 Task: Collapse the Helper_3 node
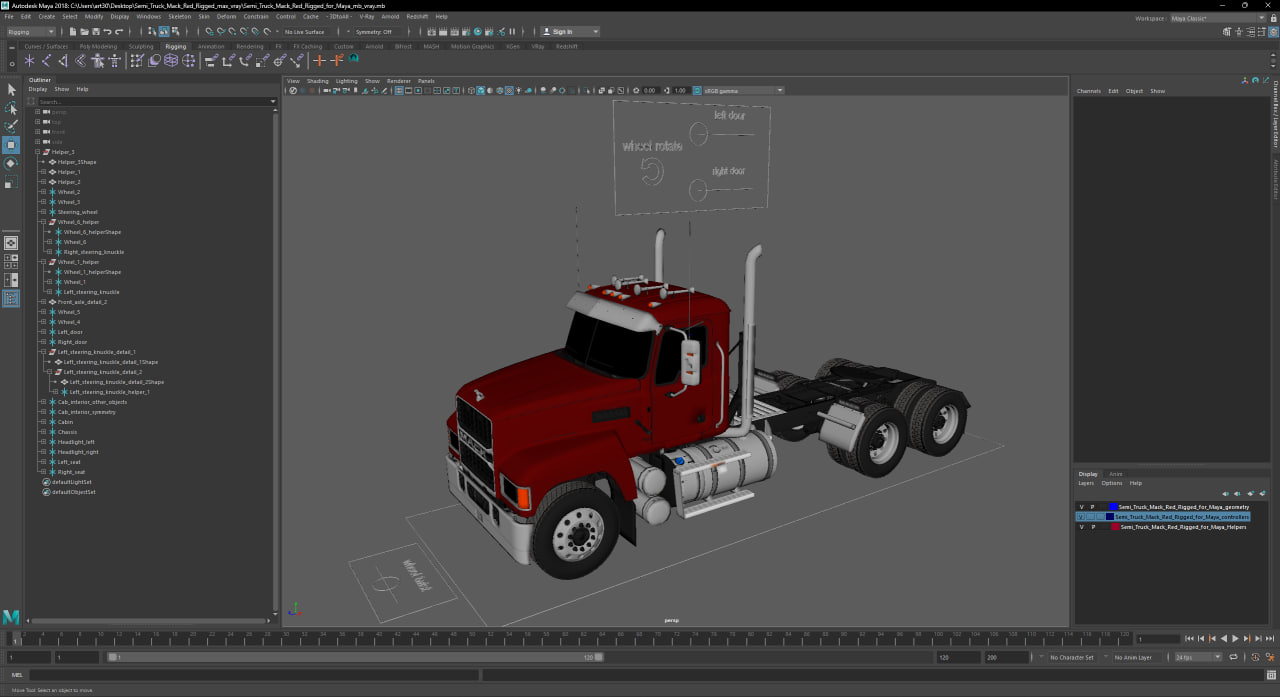[x=38, y=152]
